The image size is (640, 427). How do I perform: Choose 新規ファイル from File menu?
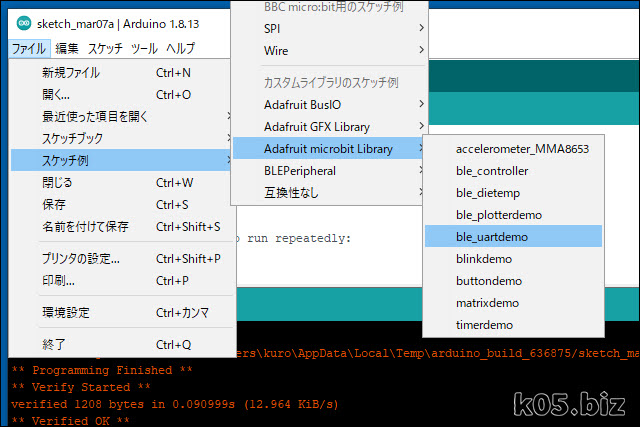121,73
